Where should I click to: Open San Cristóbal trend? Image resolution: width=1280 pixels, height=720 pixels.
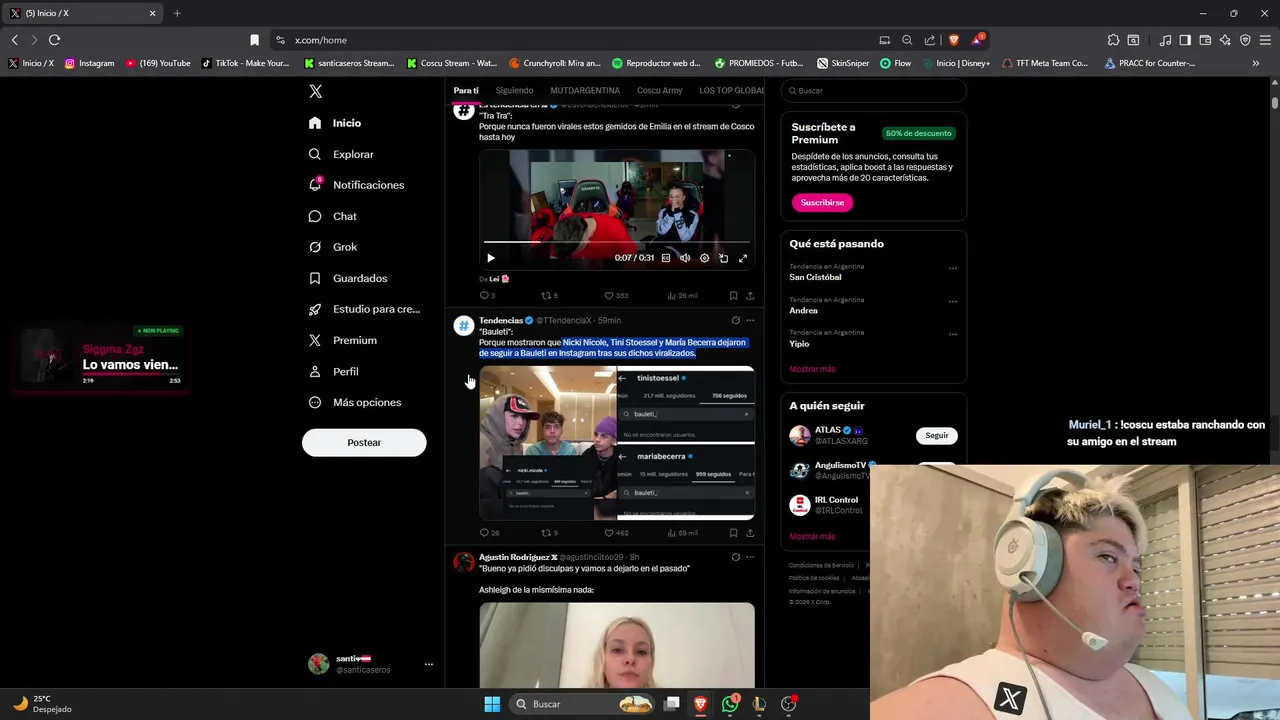pos(815,277)
